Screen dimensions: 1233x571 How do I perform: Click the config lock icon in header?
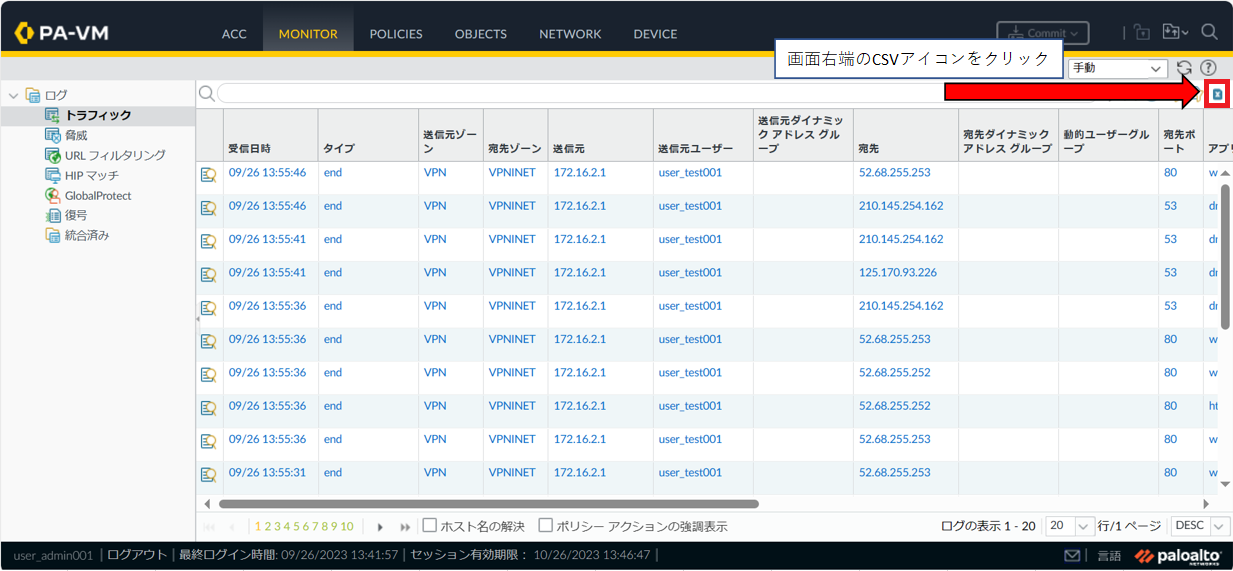coord(1142,33)
